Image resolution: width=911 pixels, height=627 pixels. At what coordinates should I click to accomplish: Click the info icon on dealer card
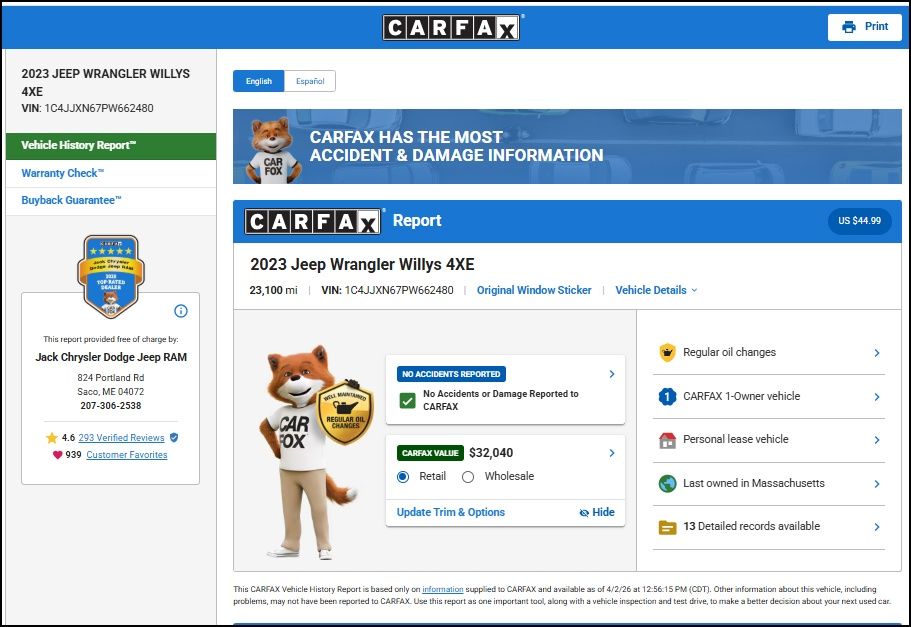tap(181, 311)
